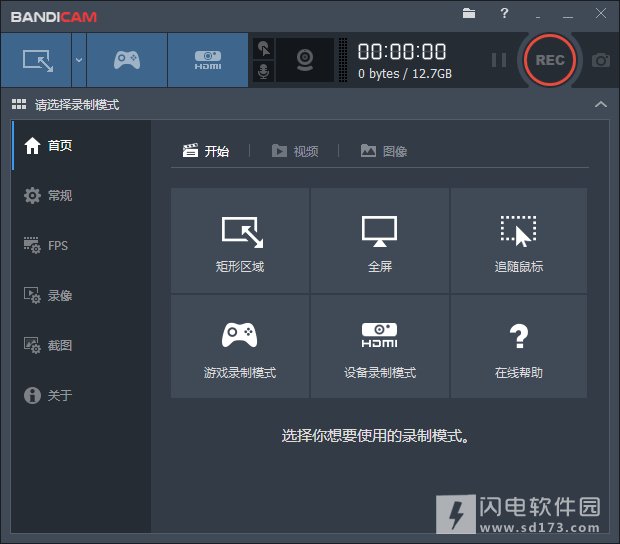620x544 pixels.
Task: Click the 0 bytes / 12.7GB storage text
Action: click(405, 74)
